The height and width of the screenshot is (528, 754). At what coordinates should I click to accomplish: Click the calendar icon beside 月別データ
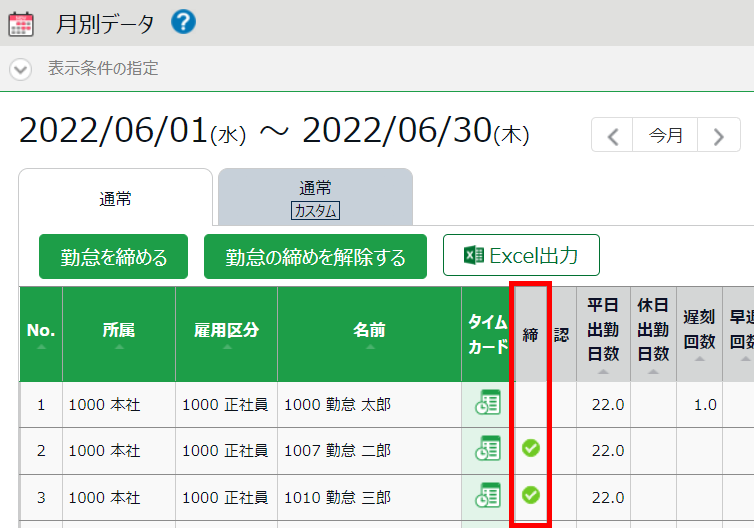[20, 23]
